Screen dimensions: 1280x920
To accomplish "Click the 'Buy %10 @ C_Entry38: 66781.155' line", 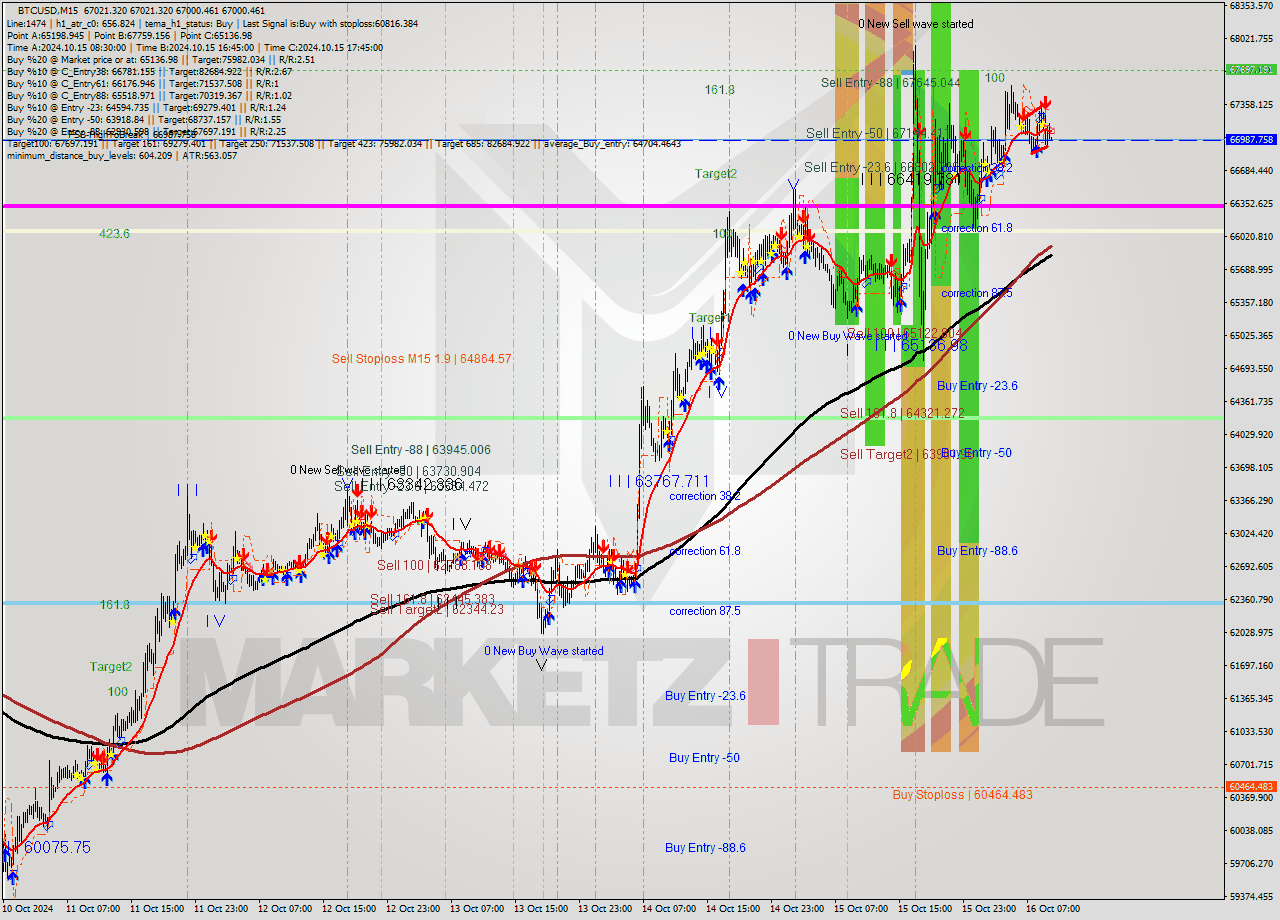I will pos(149,71).
